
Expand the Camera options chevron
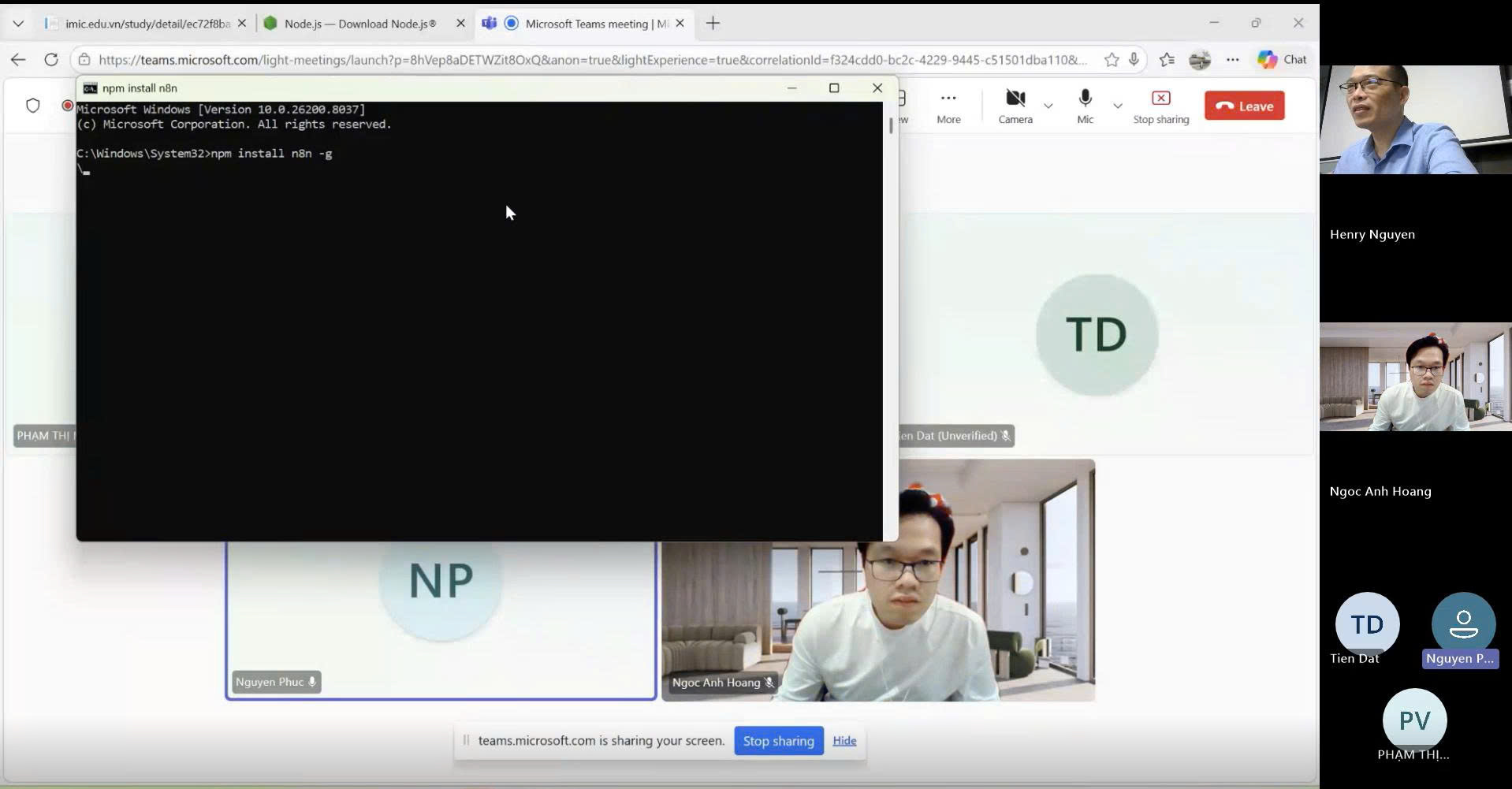point(1048,106)
